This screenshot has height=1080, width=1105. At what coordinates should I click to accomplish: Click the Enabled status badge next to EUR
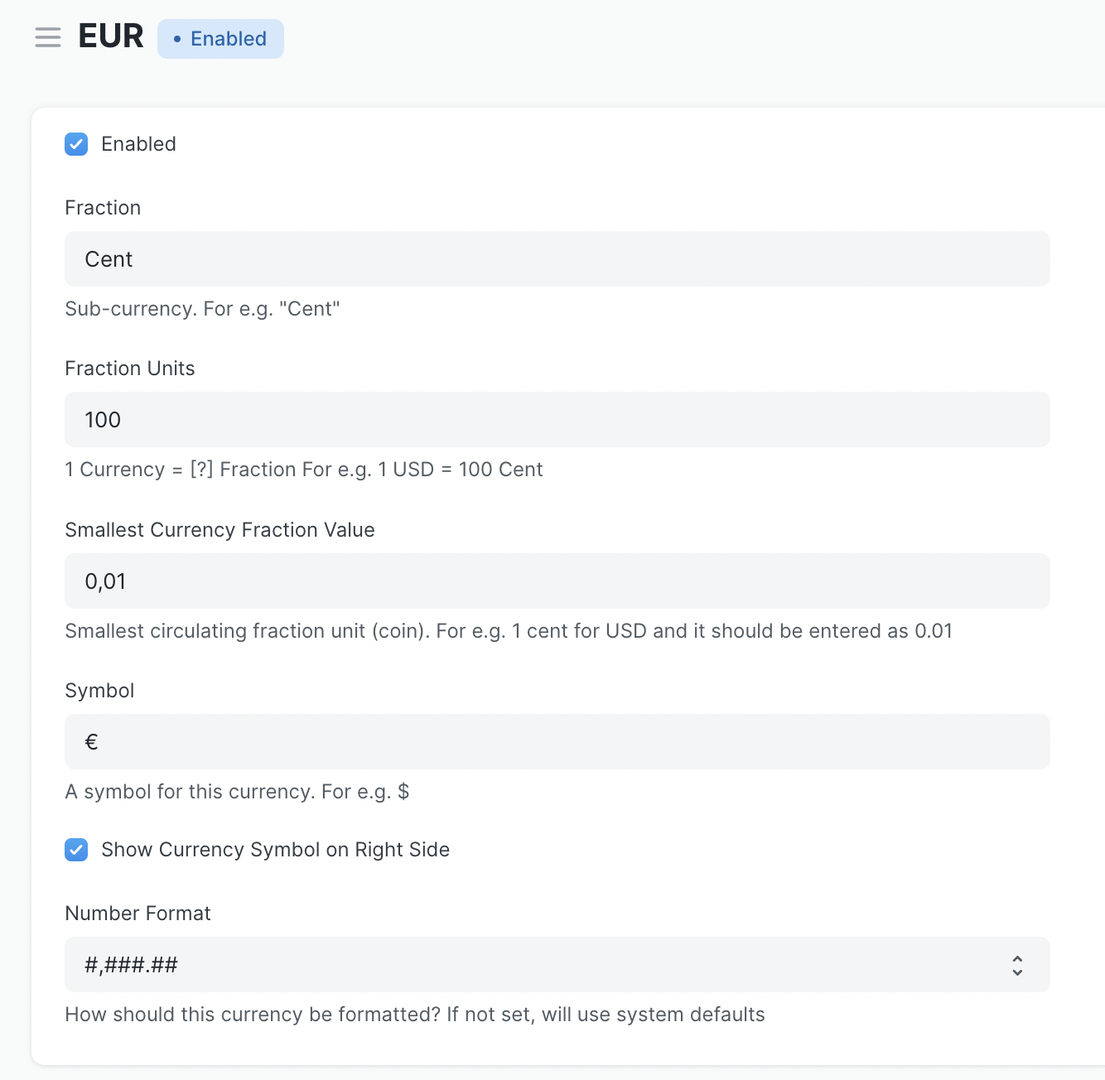pos(220,38)
